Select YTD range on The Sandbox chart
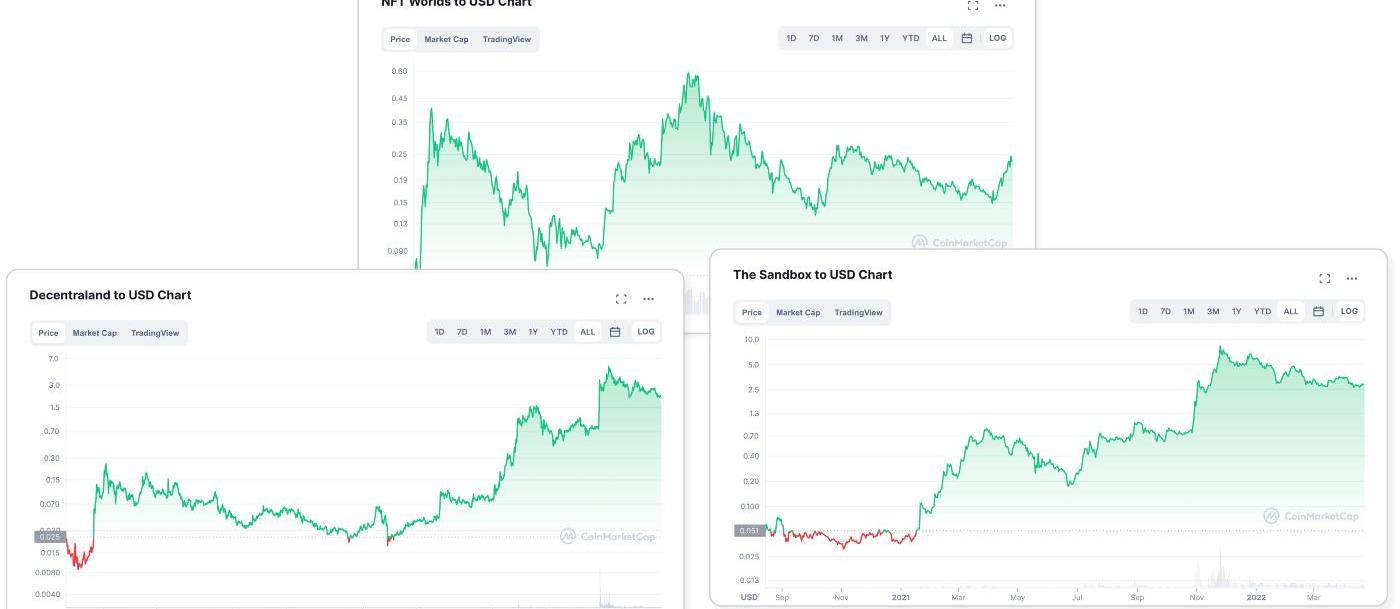This screenshot has height=609, width=1400. [1262, 312]
